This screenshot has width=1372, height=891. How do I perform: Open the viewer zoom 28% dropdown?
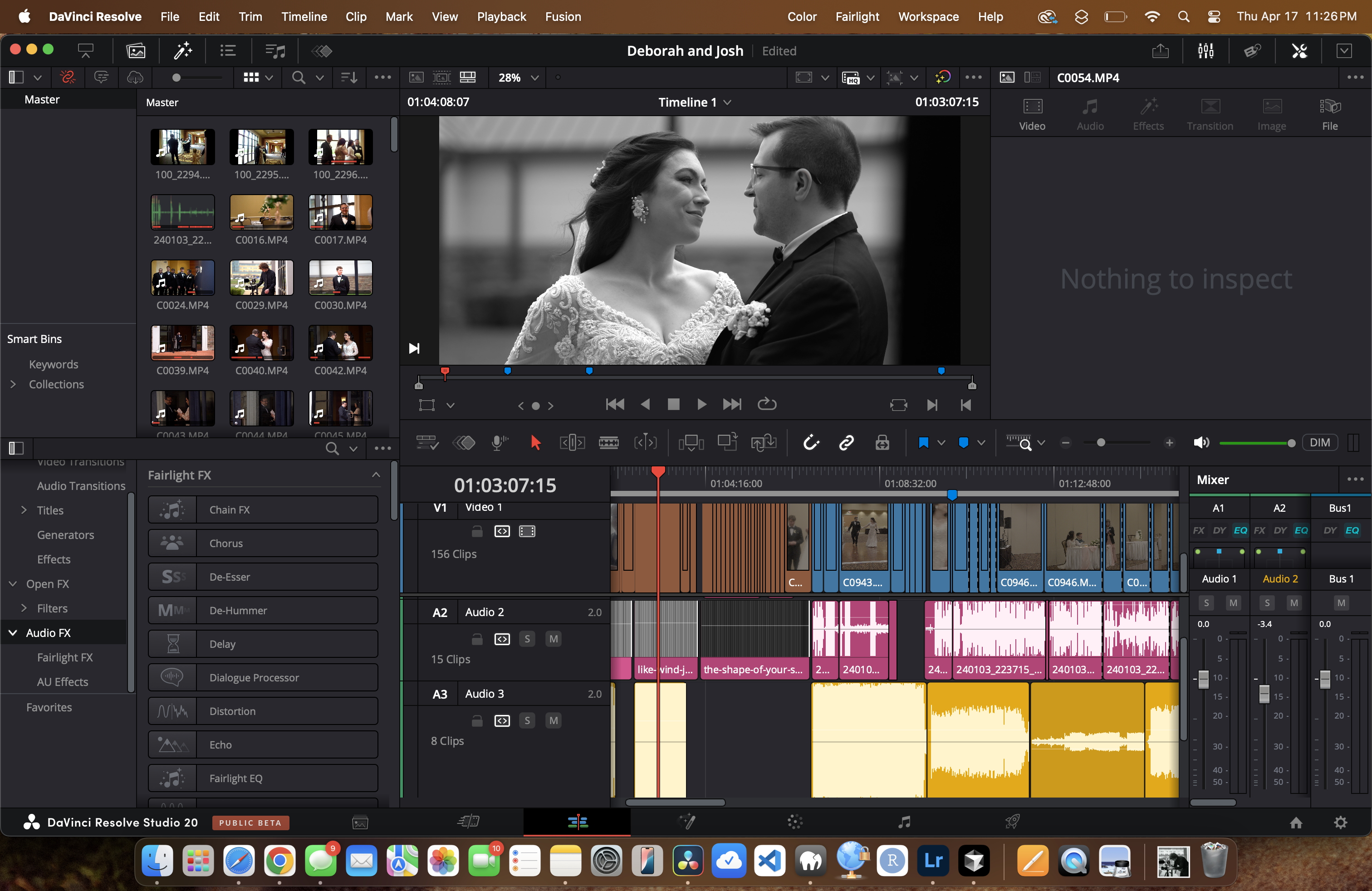[x=518, y=78]
